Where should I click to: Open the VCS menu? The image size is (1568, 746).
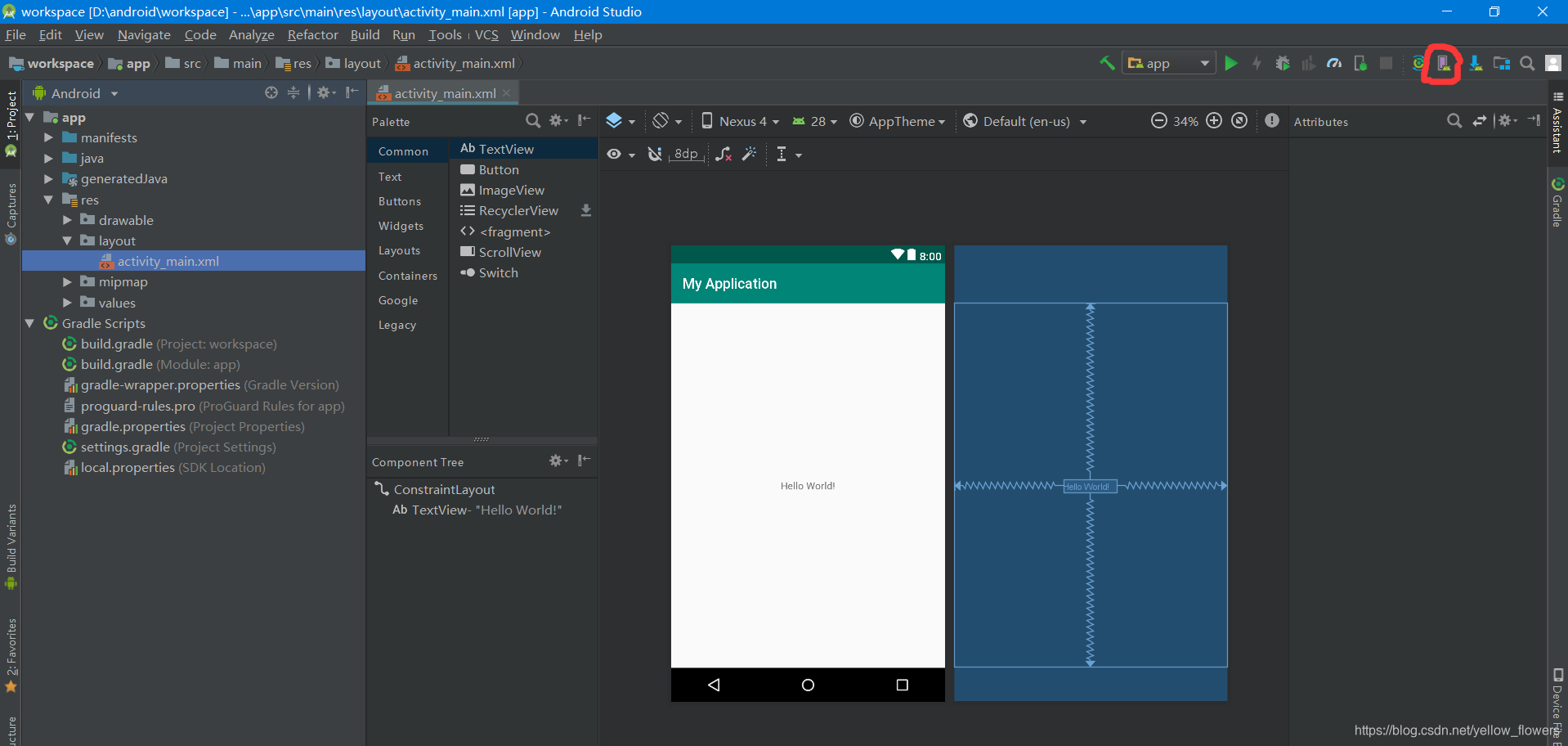tap(486, 34)
